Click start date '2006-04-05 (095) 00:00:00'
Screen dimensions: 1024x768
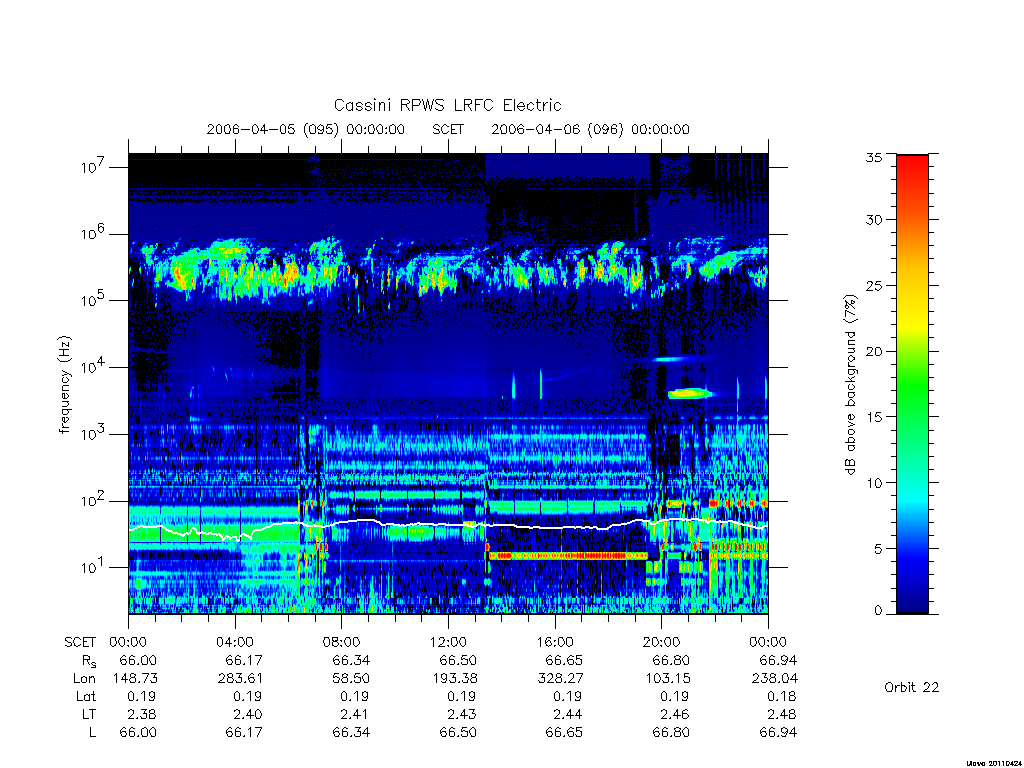(306, 129)
